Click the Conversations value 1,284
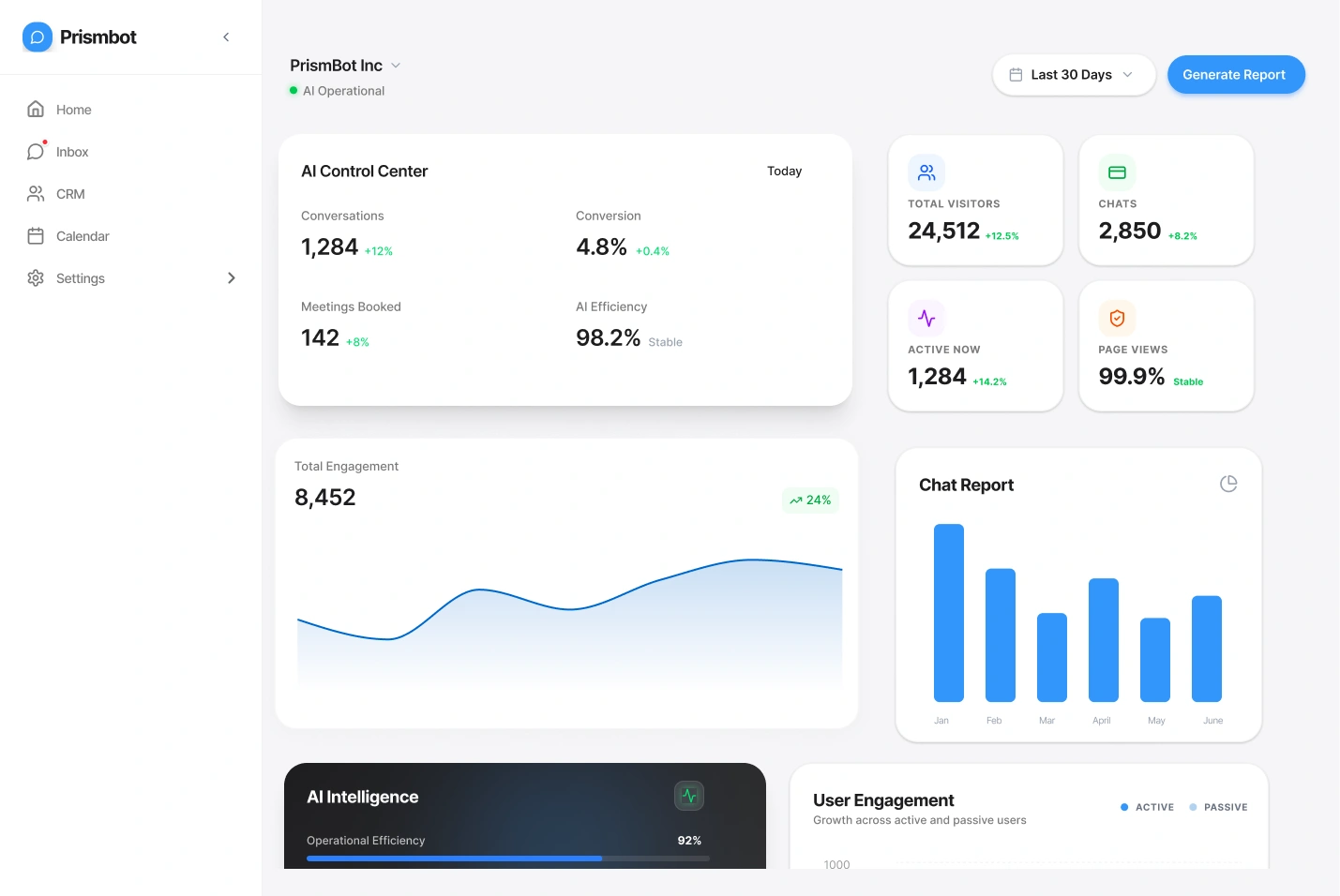Viewport: 1340px width, 896px height. pos(329,246)
